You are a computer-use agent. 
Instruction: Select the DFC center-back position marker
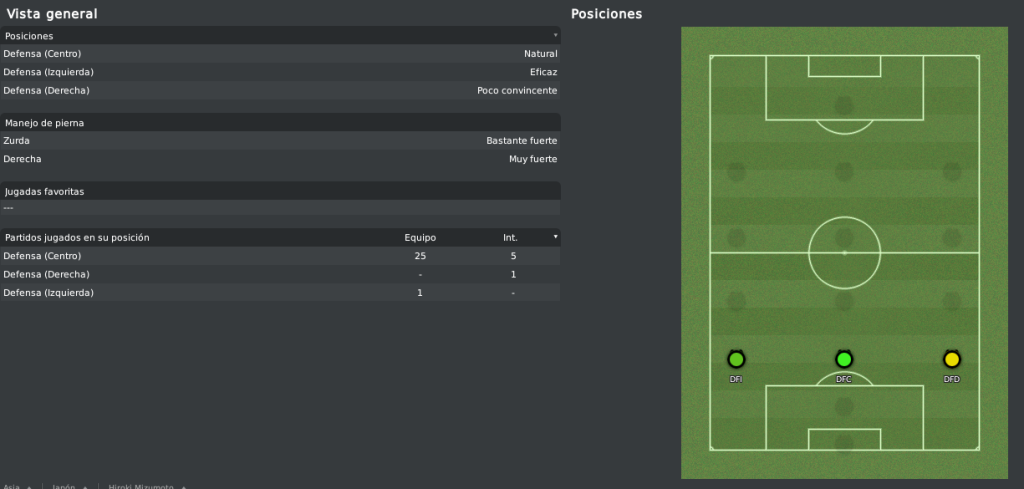coord(844,359)
